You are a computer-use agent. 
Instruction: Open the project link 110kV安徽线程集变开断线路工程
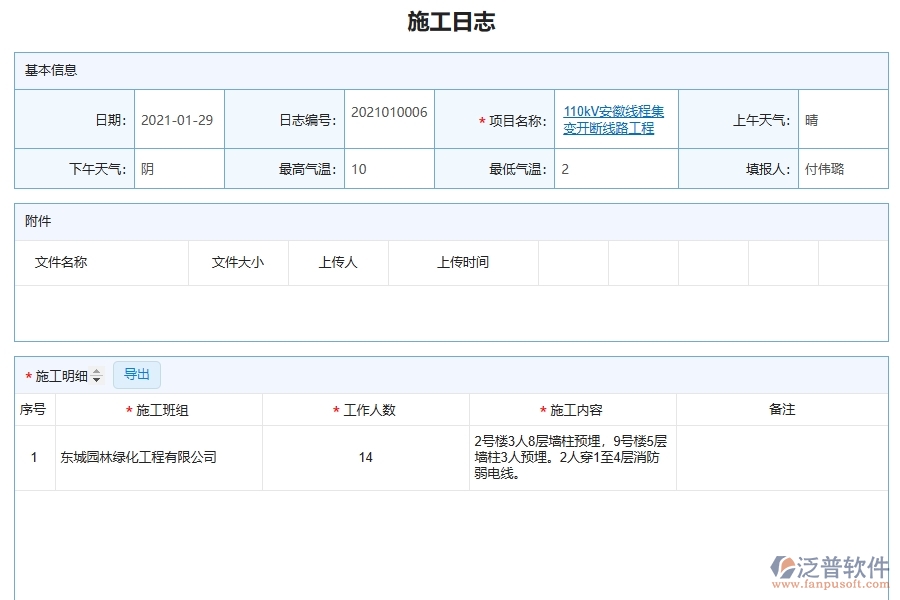coord(614,117)
